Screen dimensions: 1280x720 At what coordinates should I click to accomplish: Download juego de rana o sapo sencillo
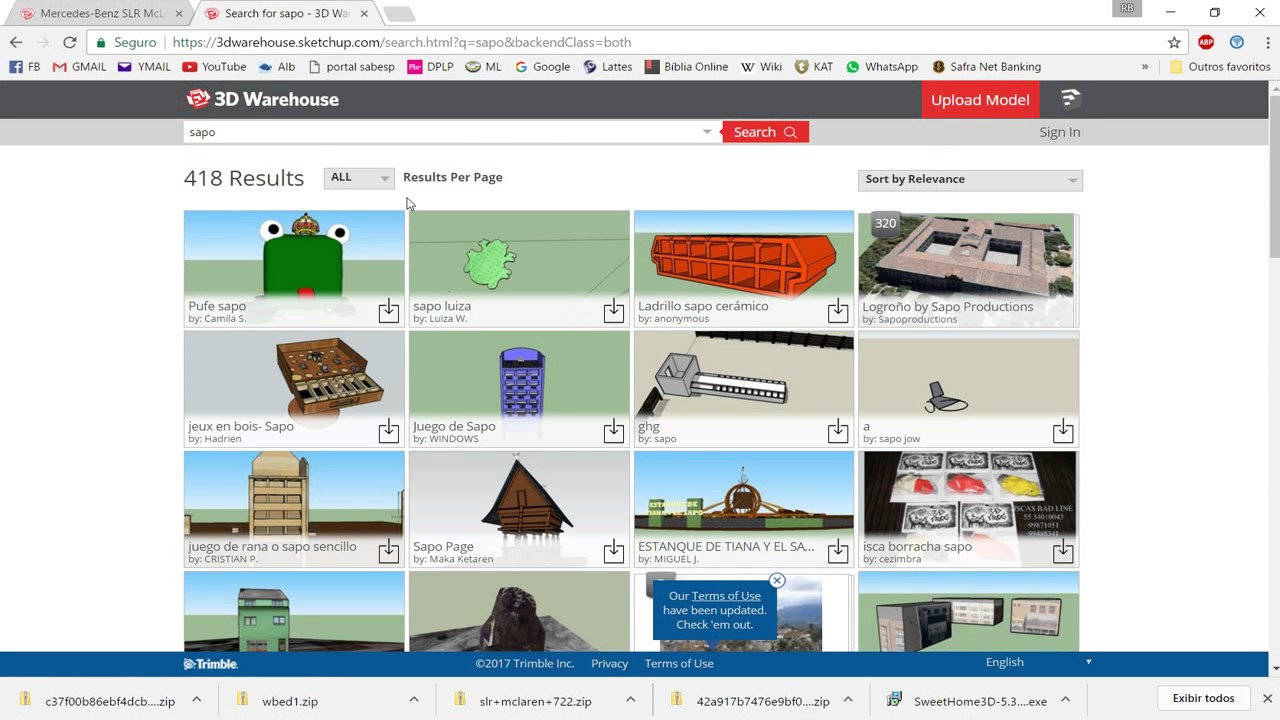click(x=389, y=551)
